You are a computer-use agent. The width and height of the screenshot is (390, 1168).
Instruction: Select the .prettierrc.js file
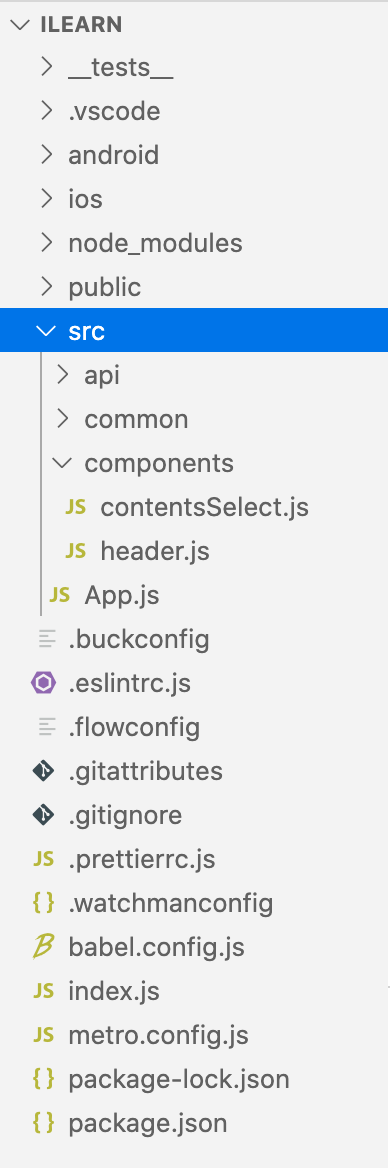click(x=141, y=859)
